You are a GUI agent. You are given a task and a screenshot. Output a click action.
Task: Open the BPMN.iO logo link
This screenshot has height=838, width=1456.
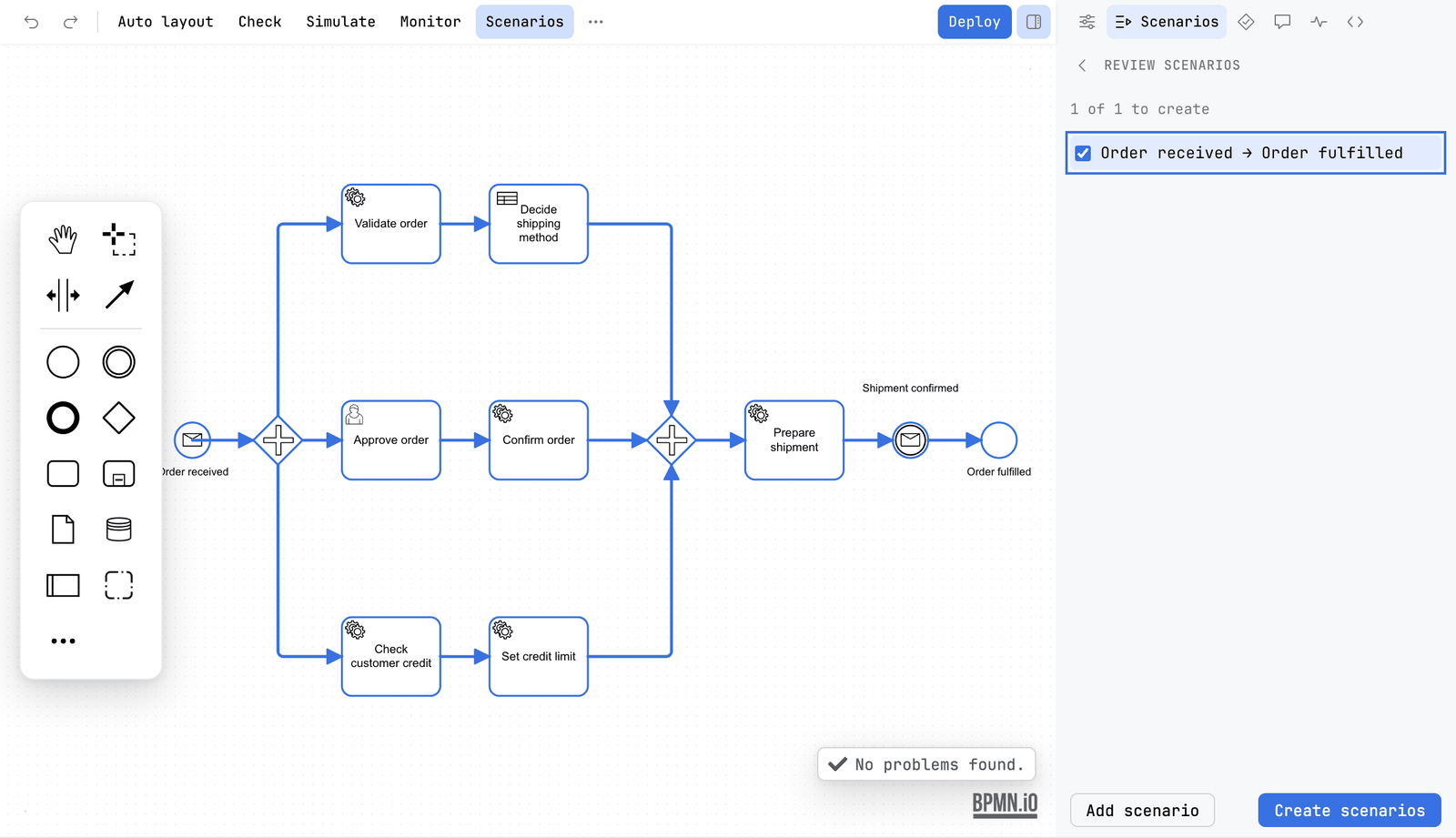(1005, 803)
